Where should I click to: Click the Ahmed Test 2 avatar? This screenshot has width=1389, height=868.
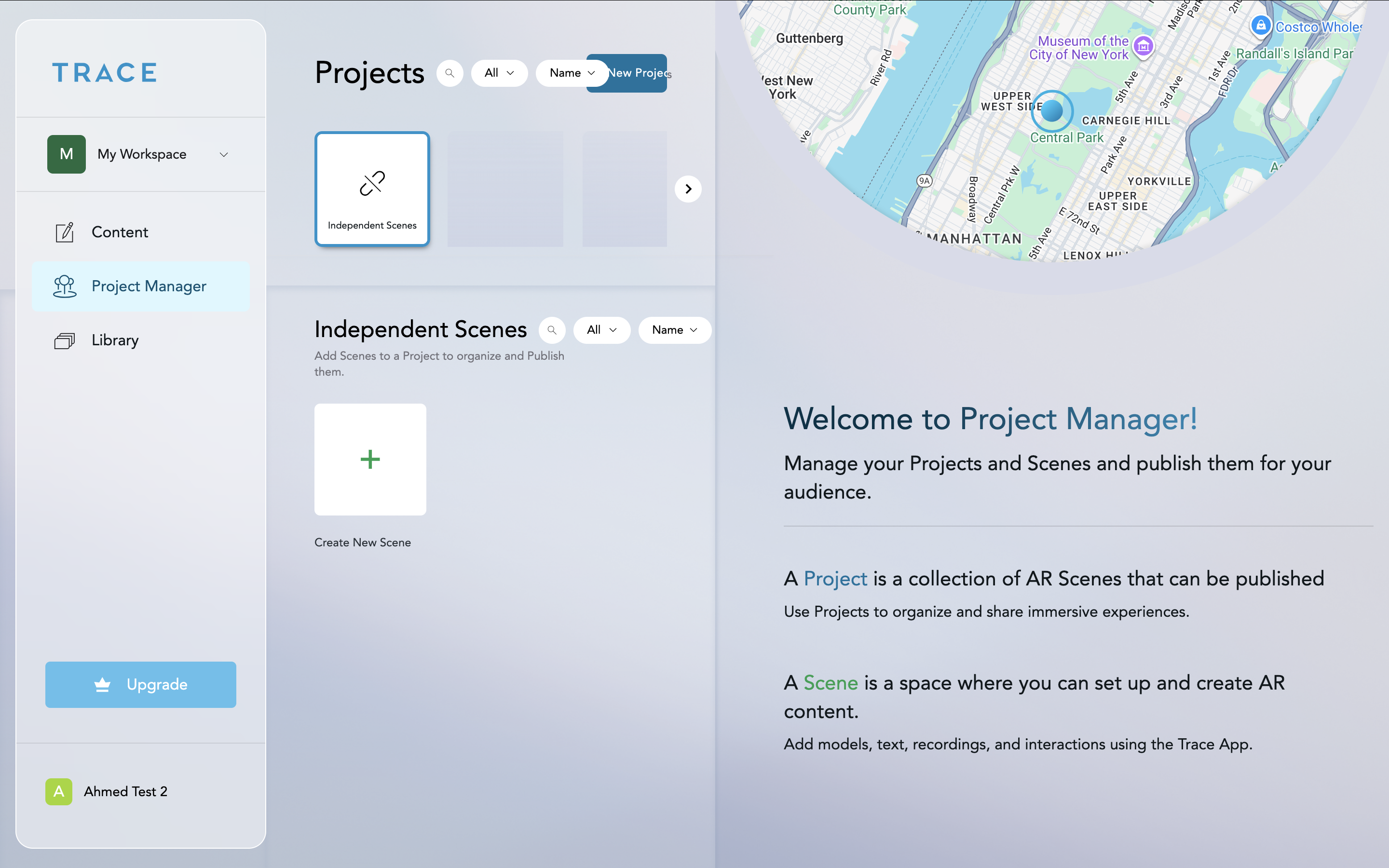59,792
